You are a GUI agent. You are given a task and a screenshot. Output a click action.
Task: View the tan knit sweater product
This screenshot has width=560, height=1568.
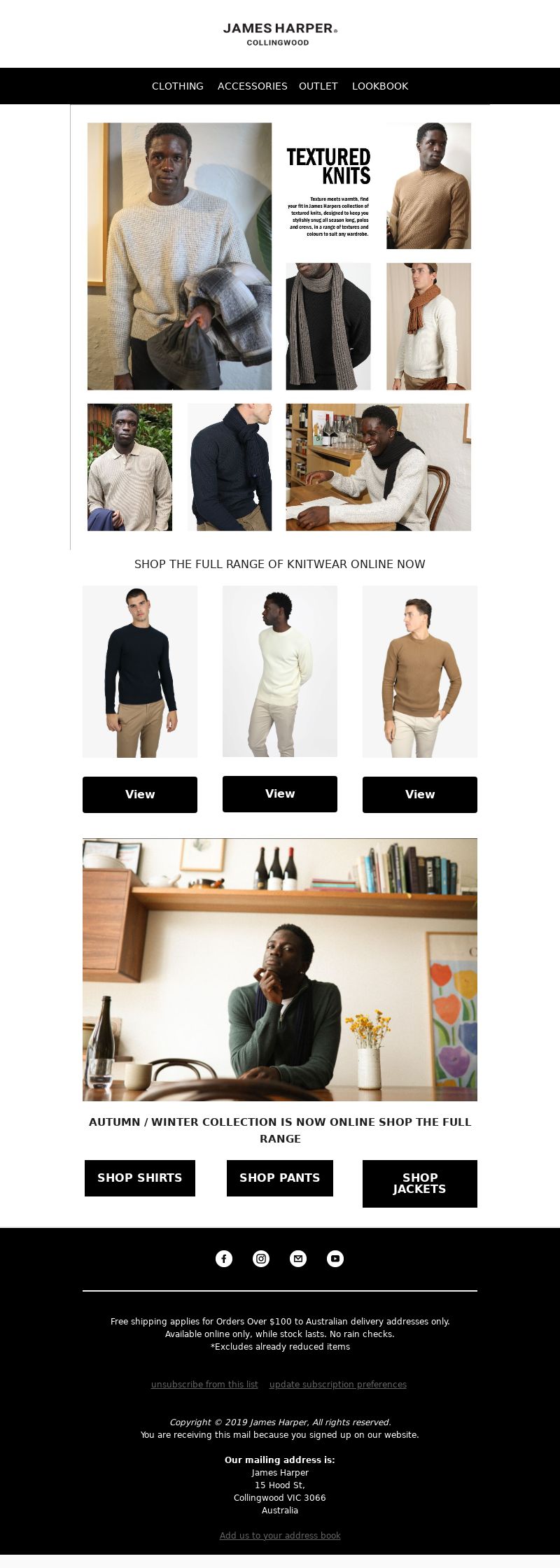tap(420, 794)
